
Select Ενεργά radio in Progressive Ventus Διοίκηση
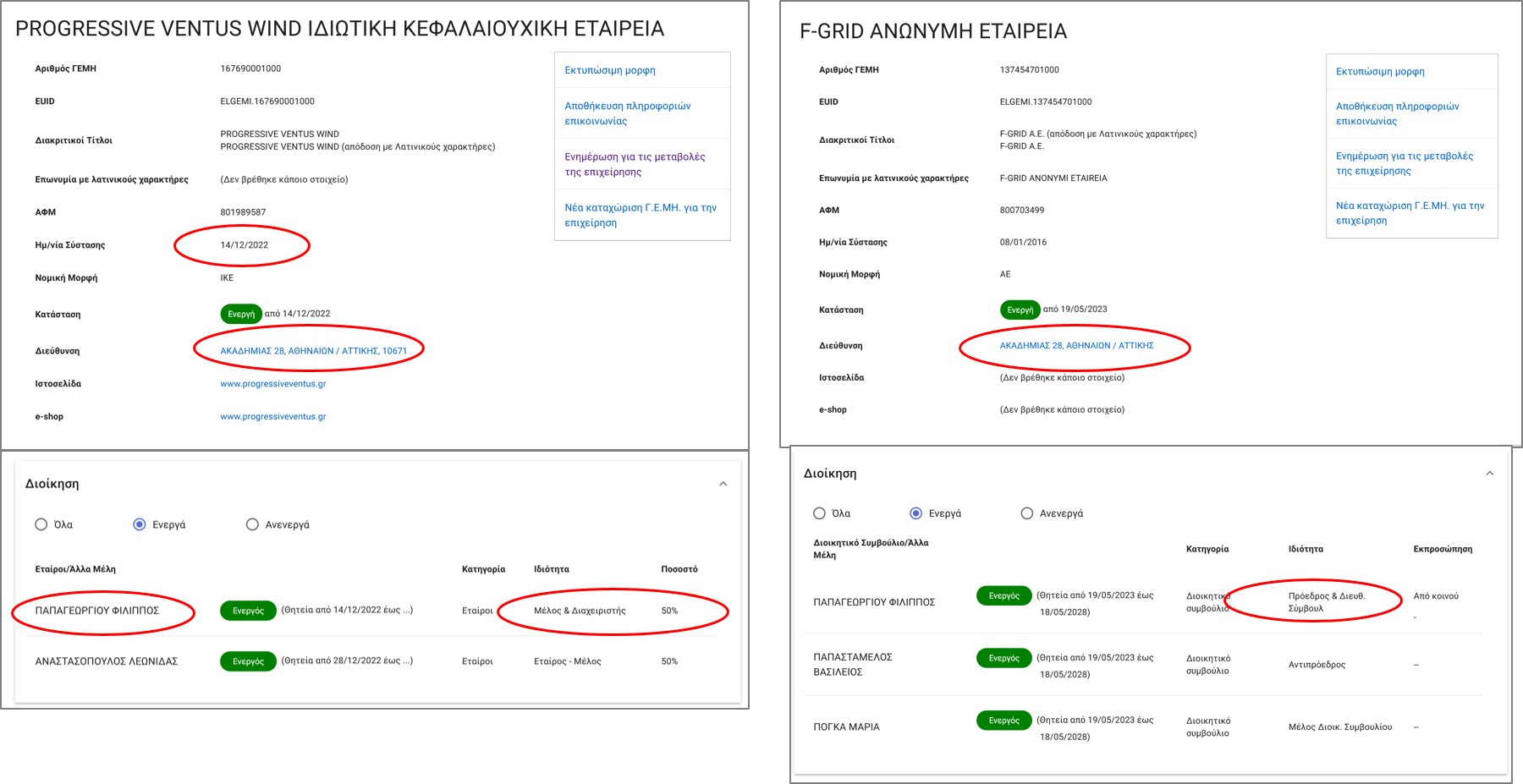[x=140, y=524]
